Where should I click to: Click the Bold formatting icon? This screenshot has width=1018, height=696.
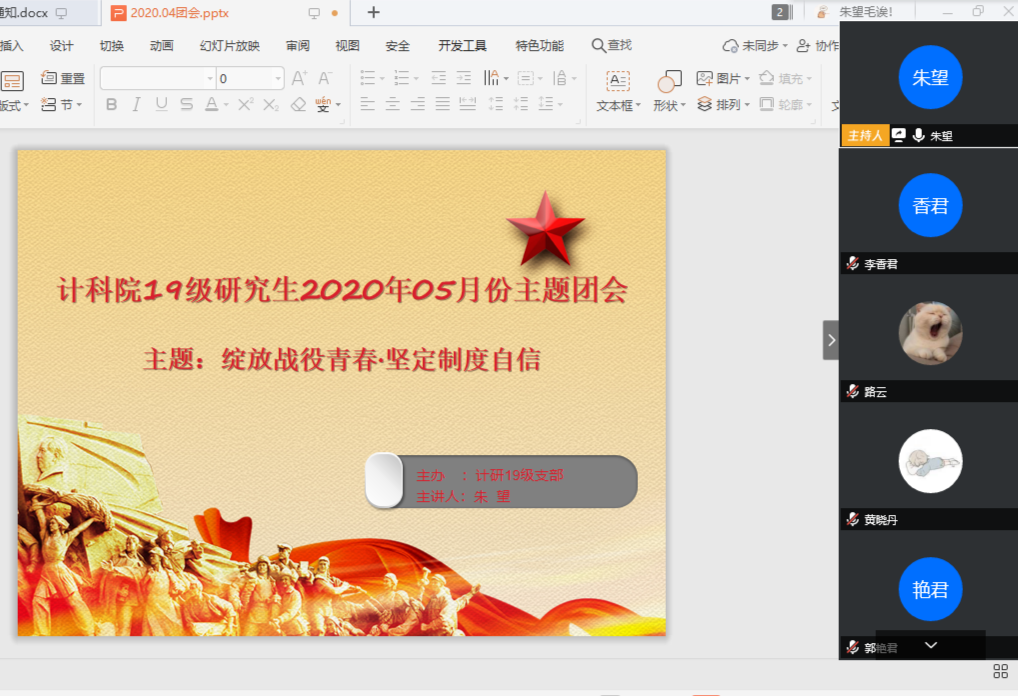pyautogui.click(x=112, y=105)
